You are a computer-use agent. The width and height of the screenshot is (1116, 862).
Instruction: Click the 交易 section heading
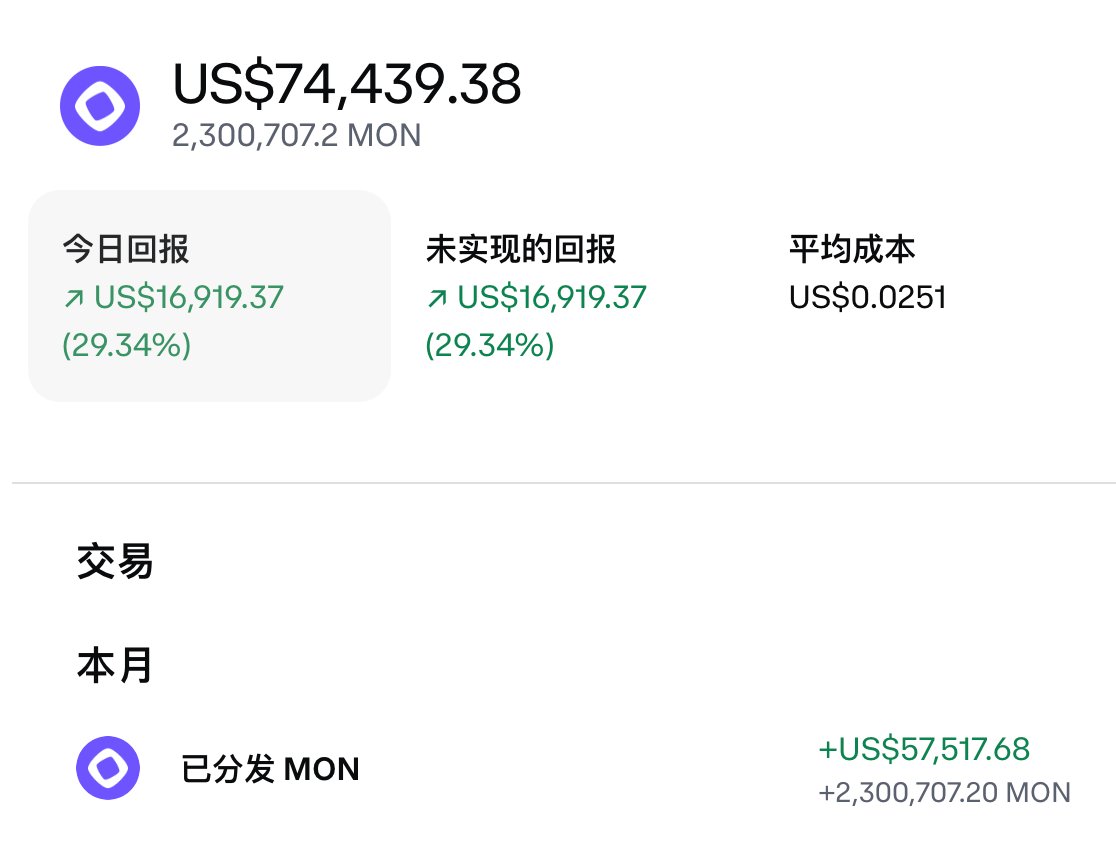tap(115, 563)
